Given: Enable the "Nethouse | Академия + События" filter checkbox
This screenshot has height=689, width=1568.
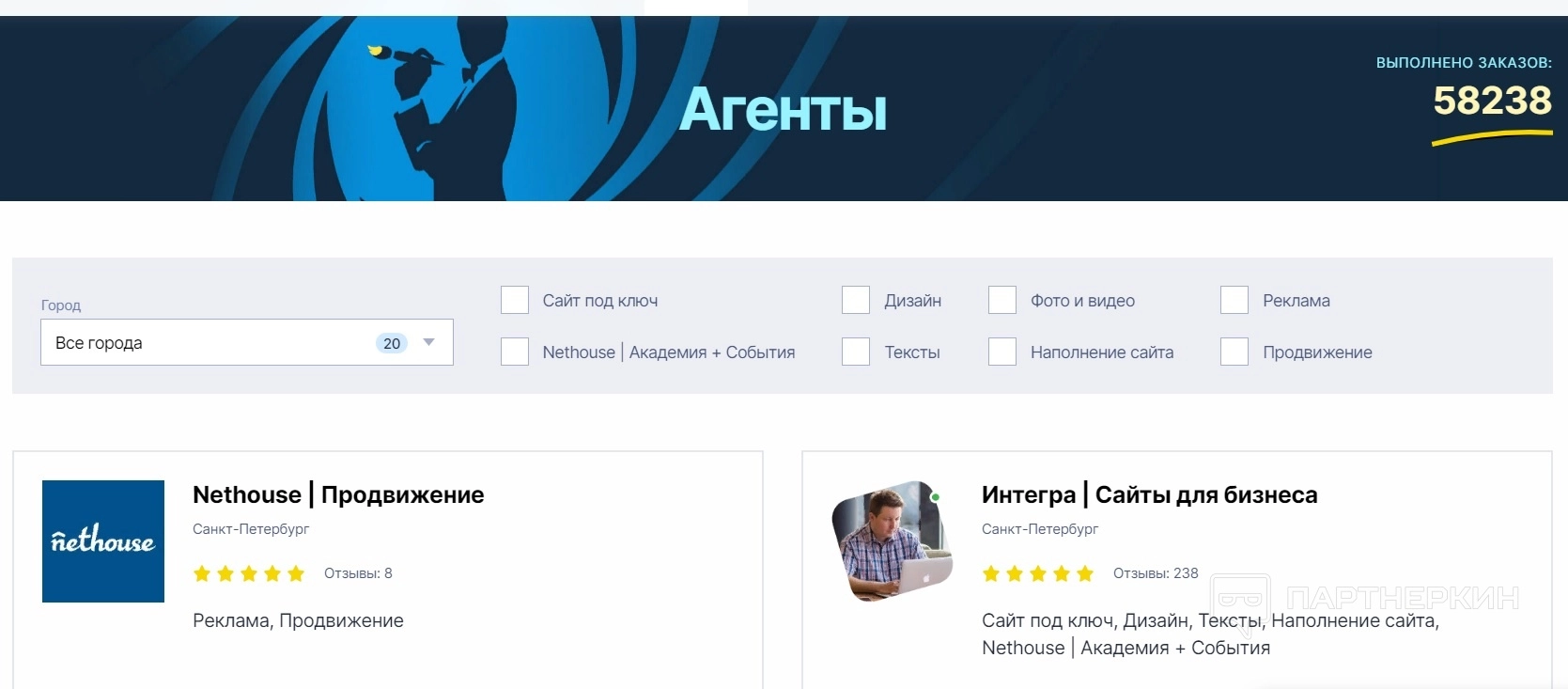Looking at the screenshot, I should 515,352.
